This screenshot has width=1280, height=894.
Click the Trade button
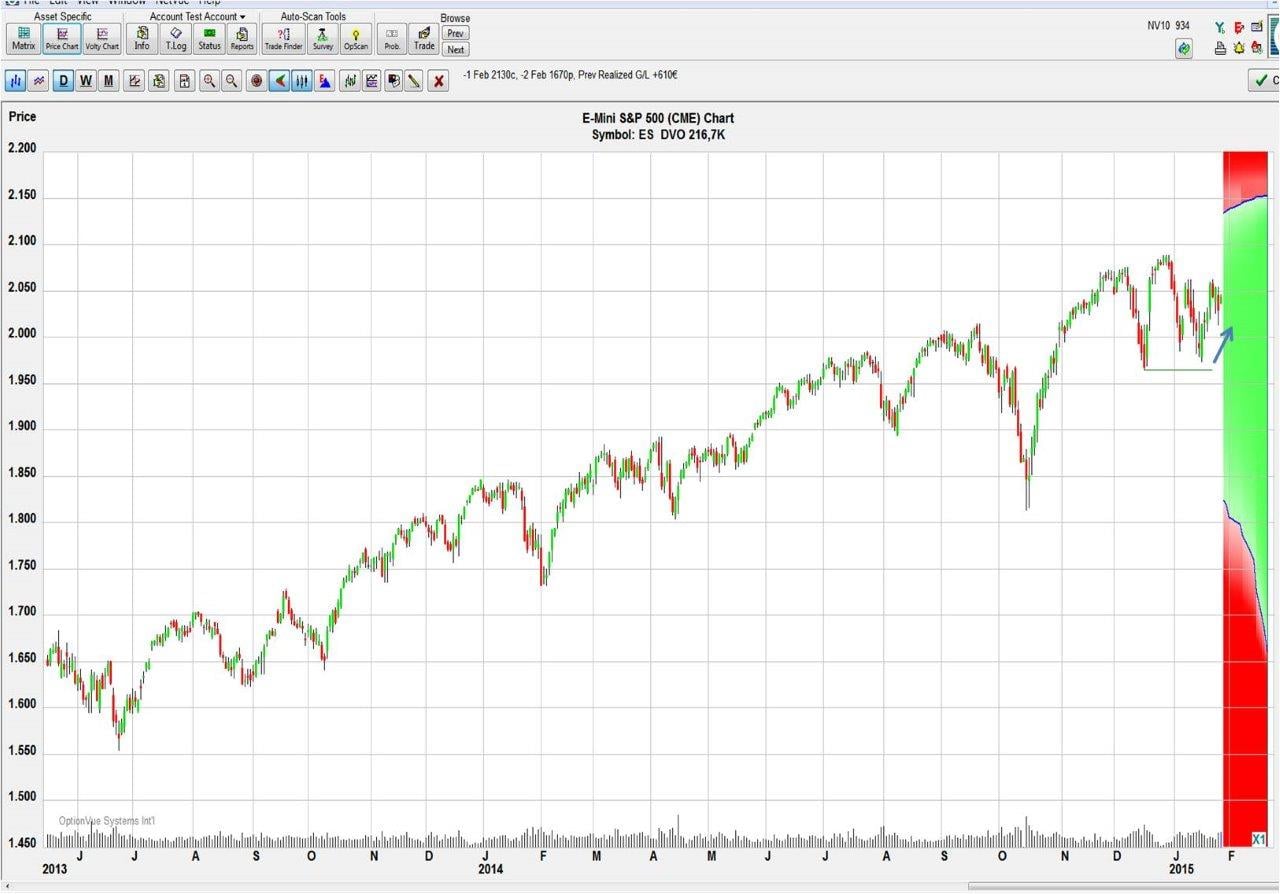424,38
